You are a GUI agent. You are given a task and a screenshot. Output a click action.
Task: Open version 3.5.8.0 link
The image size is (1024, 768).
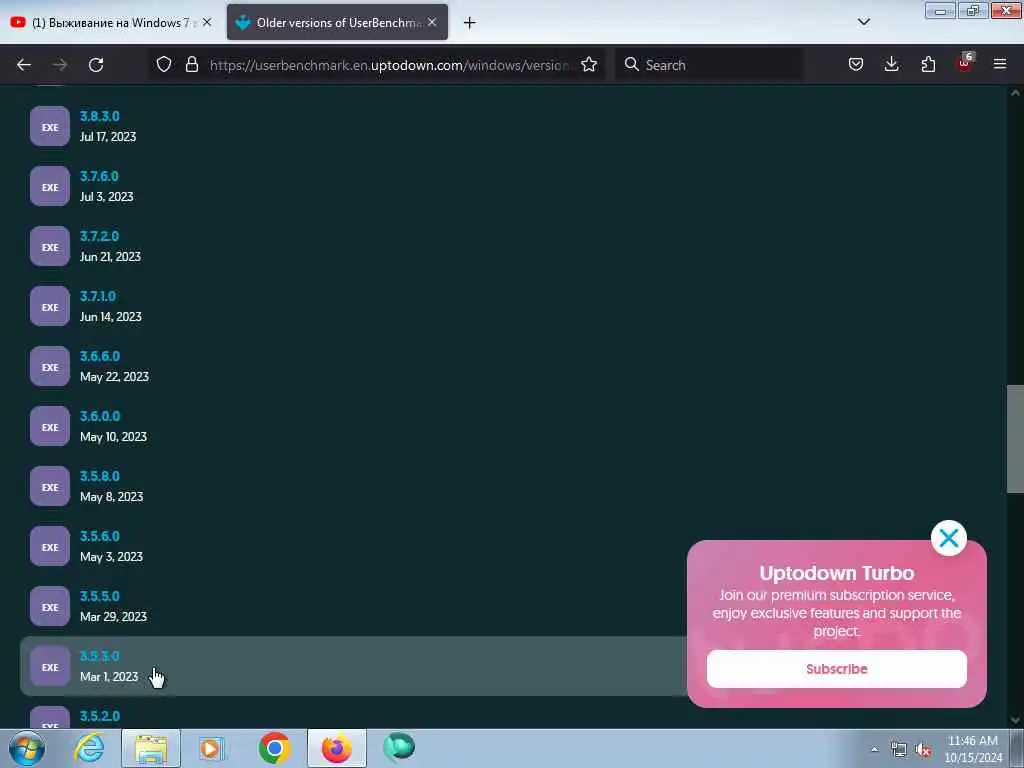click(x=100, y=477)
